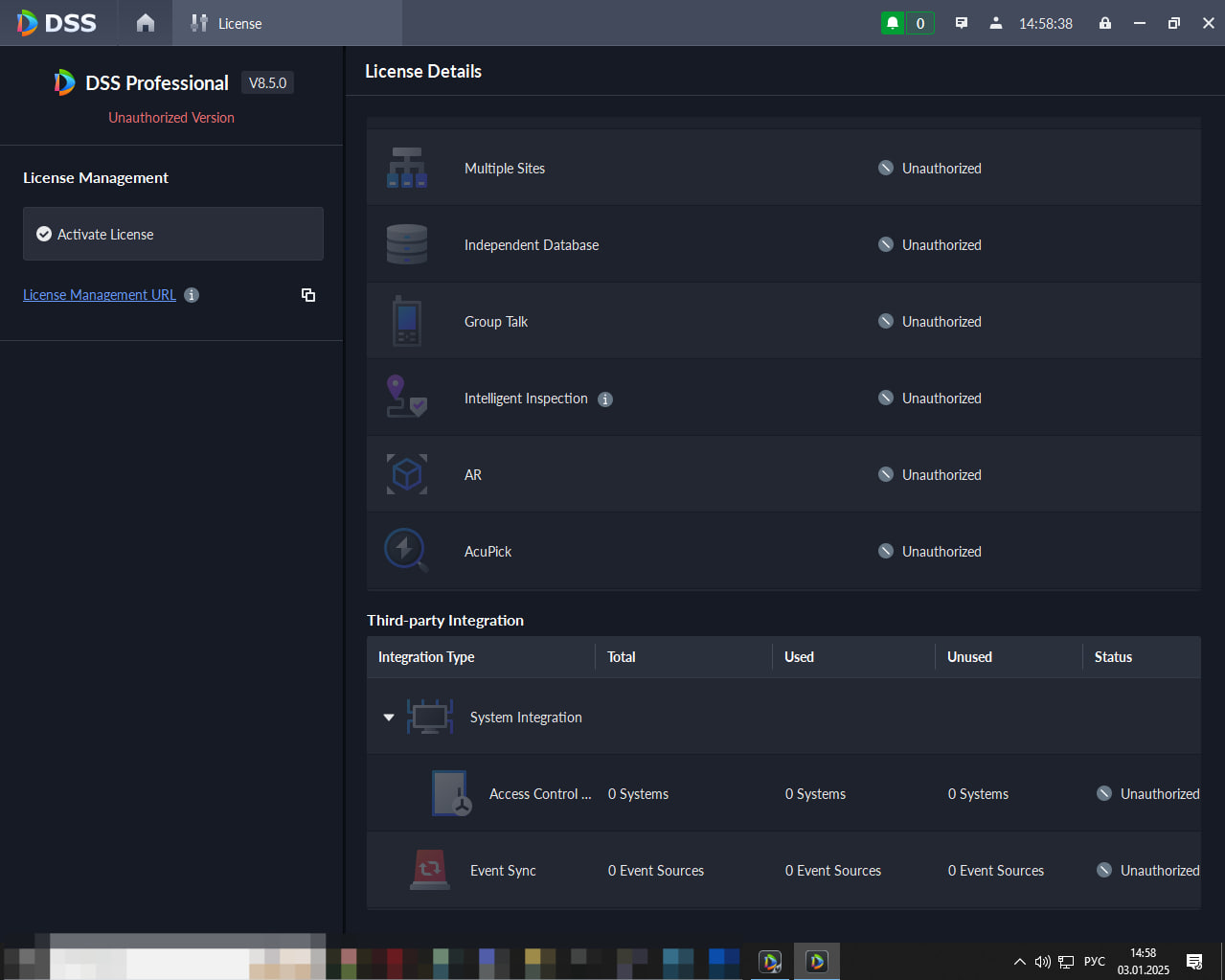The height and width of the screenshot is (980, 1225).
Task: Open the messages icon in title bar
Action: [962, 23]
